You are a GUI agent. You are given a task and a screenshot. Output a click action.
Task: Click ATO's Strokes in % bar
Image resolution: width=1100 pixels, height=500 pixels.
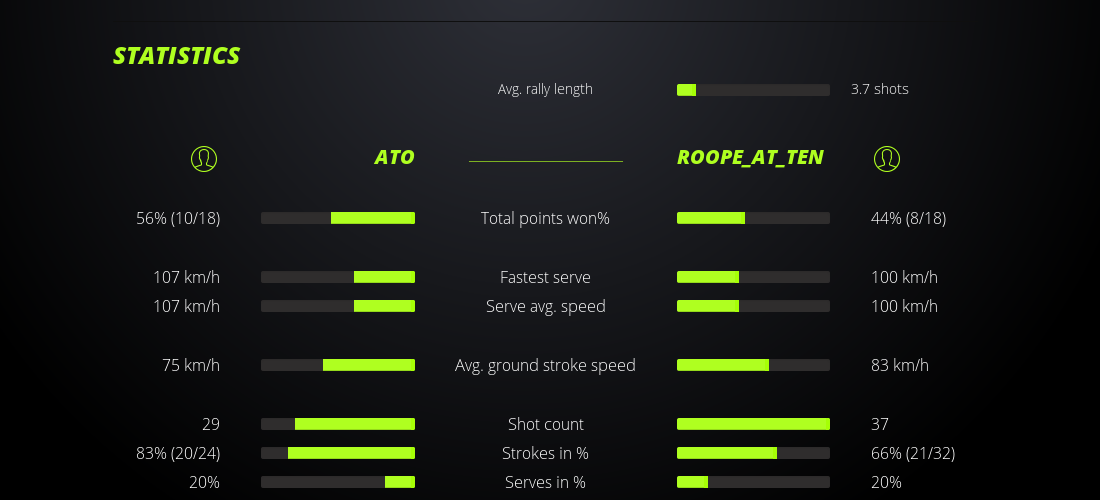(x=338, y=453)
